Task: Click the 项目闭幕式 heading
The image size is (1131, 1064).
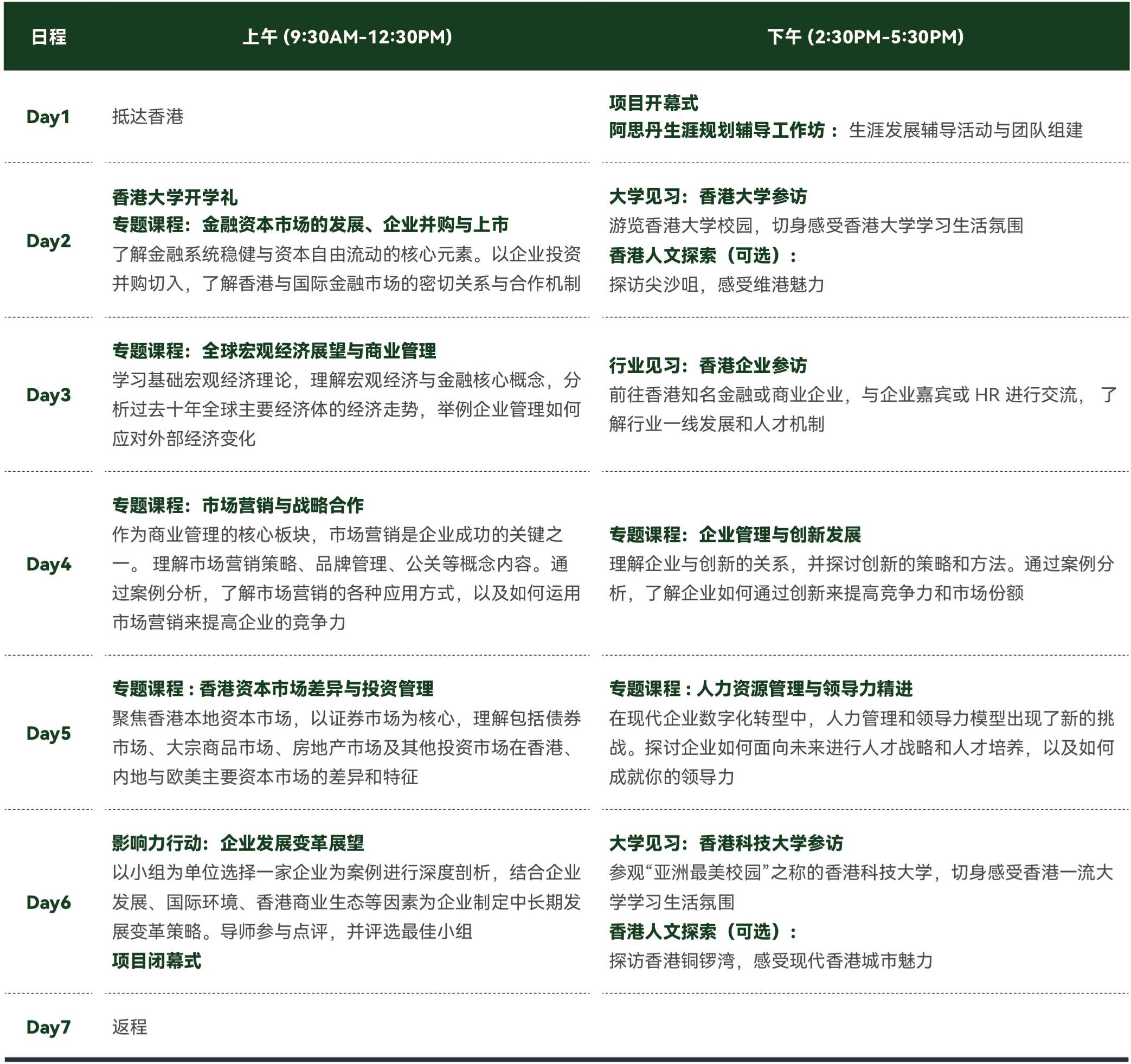Action: coord(157,961)
